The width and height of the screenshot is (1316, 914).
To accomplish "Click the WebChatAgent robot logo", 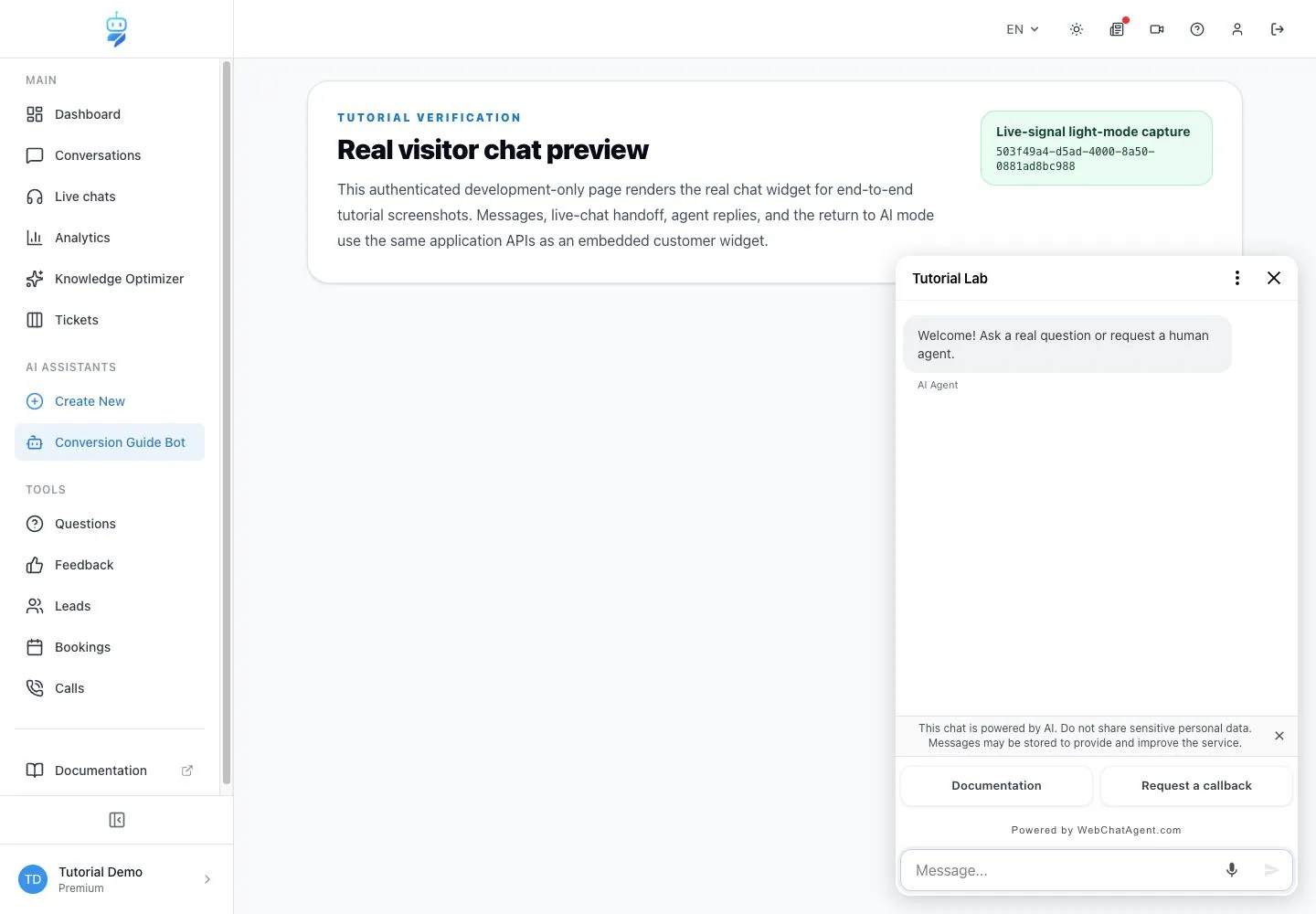I will [116, 29].
